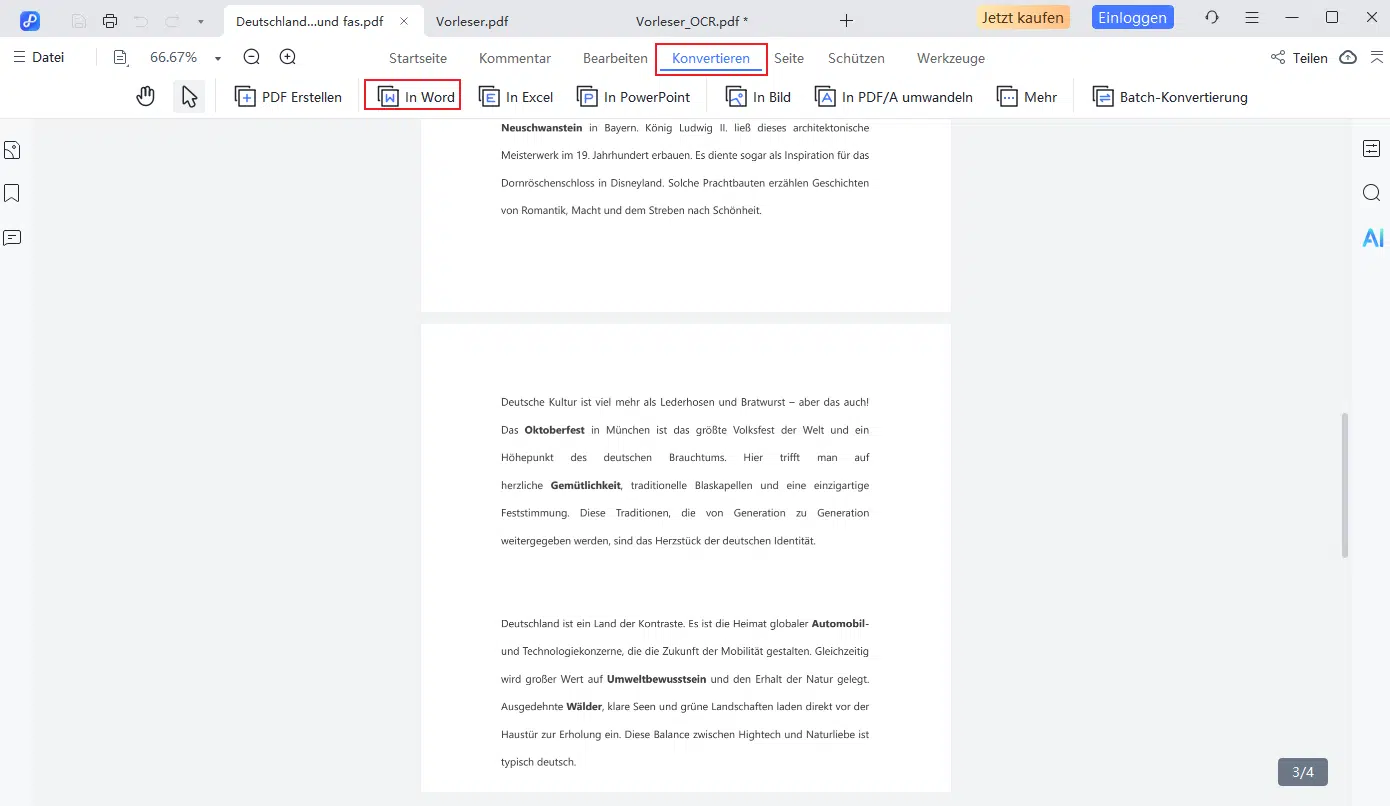Convert the PDF with In Excel
Screen dimensions: 1390x806
(516, 97)
